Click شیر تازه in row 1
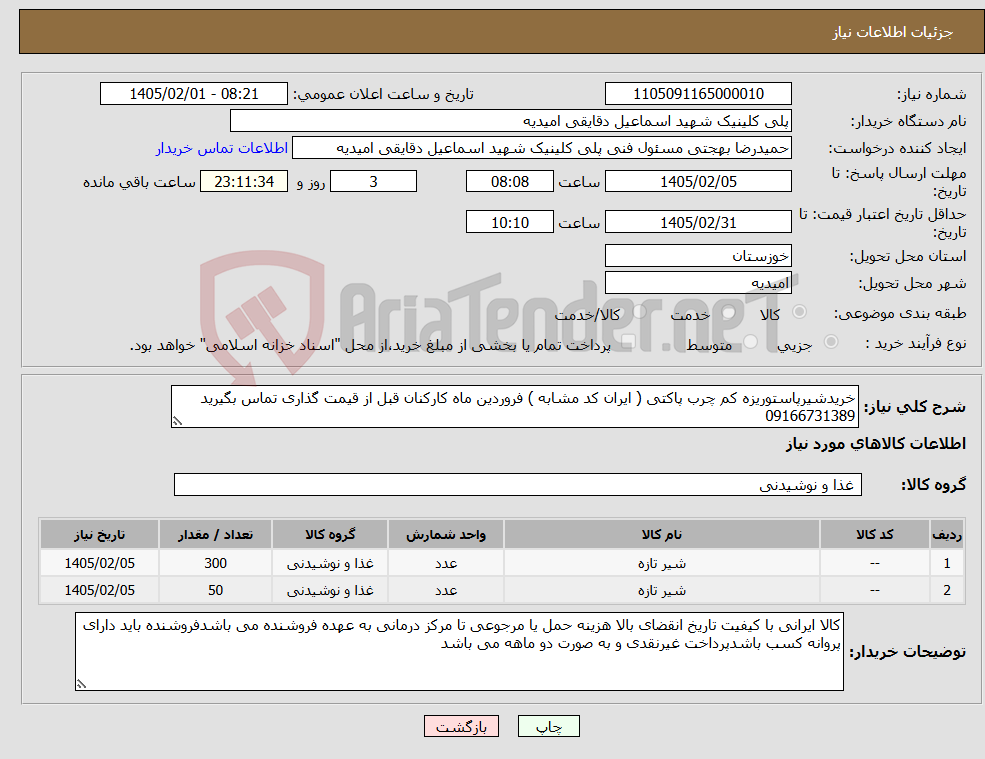The width and height of the screenshot is (985, 759). click(661, 563)
